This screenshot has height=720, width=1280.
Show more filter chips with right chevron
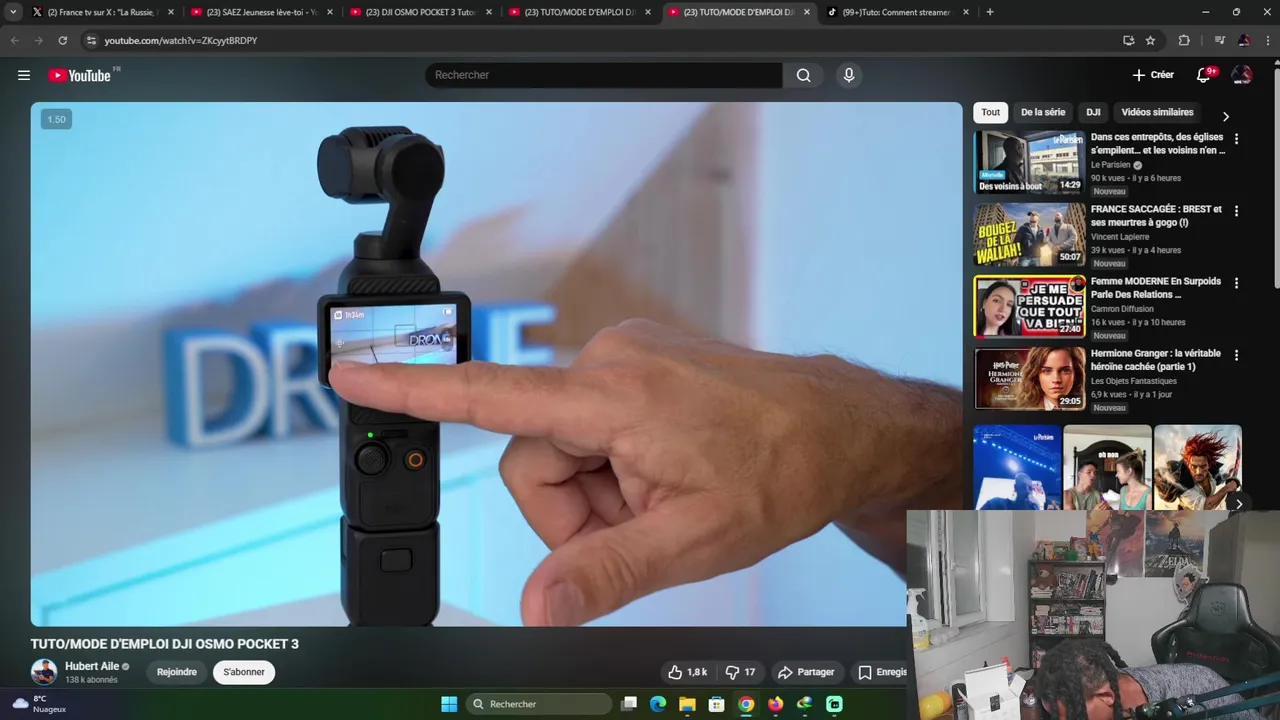coord(1226,116)
